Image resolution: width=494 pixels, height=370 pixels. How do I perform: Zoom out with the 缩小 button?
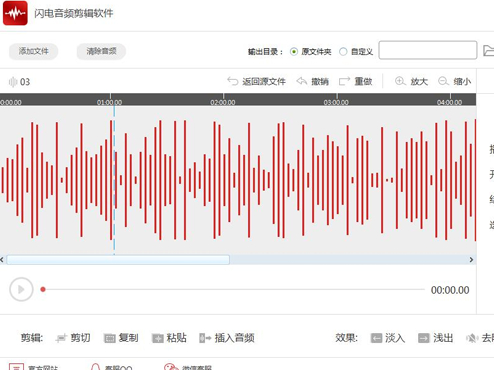coord(454,81)
